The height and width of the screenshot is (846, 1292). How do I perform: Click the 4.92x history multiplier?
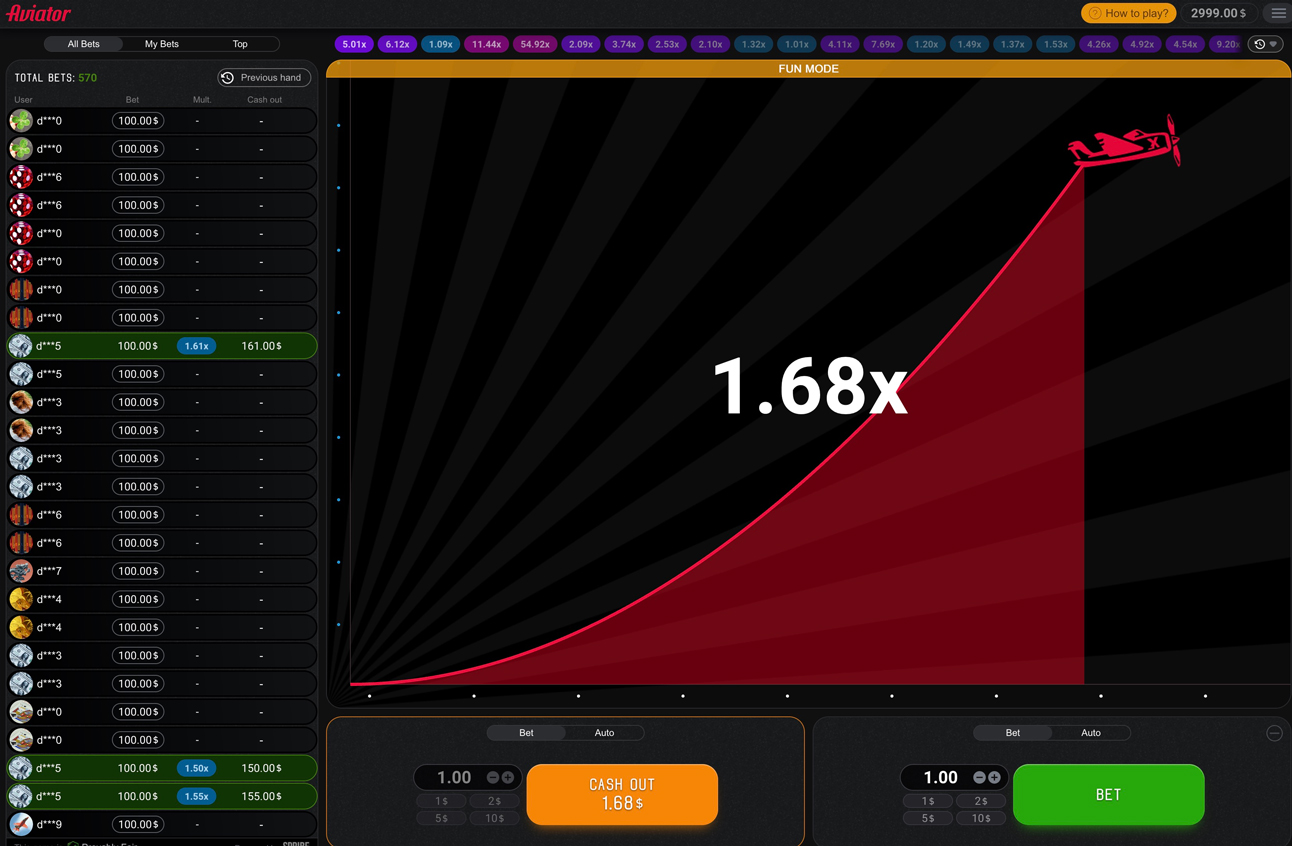click(x=1141, y=44)
